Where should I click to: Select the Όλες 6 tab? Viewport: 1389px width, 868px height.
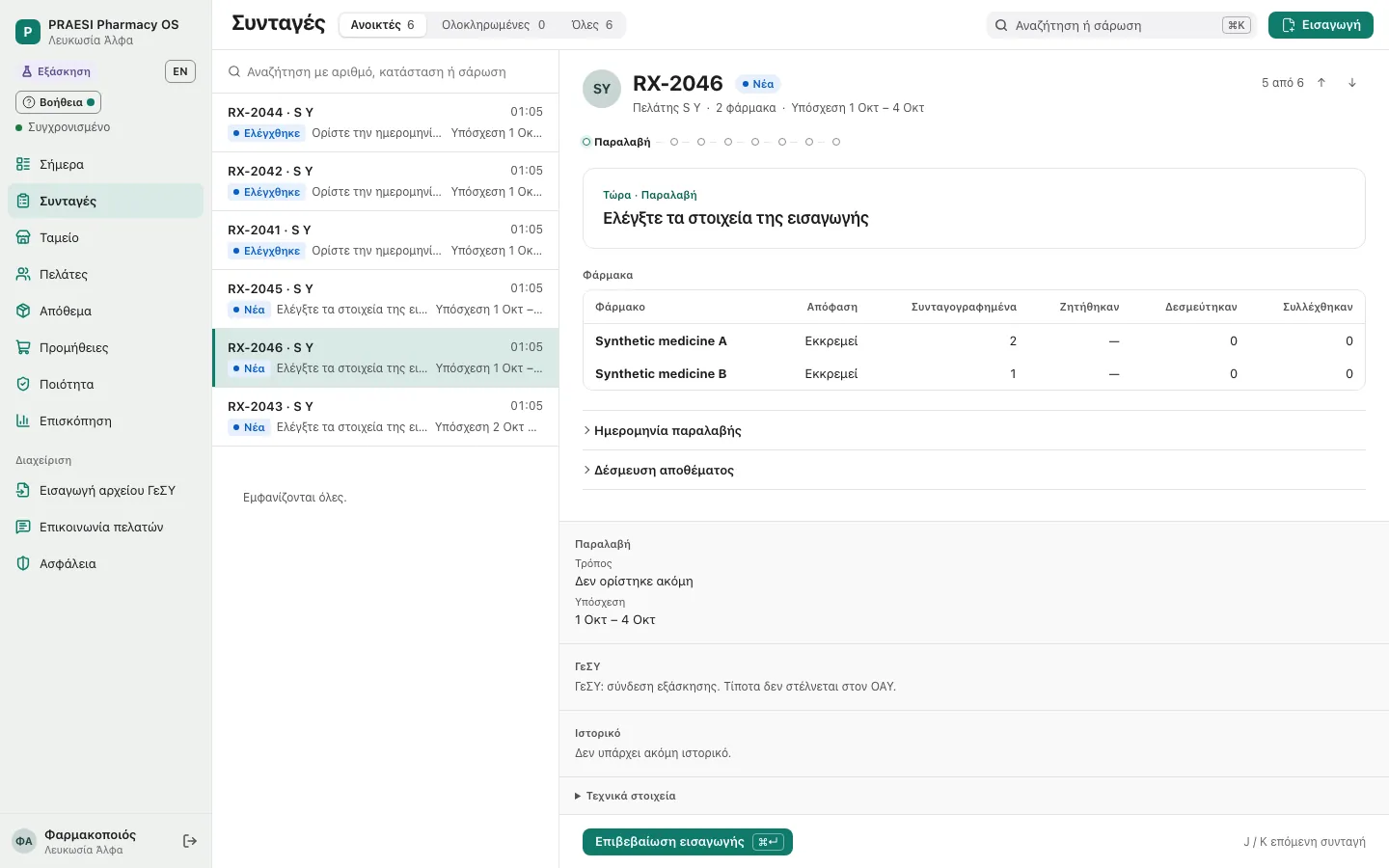point(591,25)
